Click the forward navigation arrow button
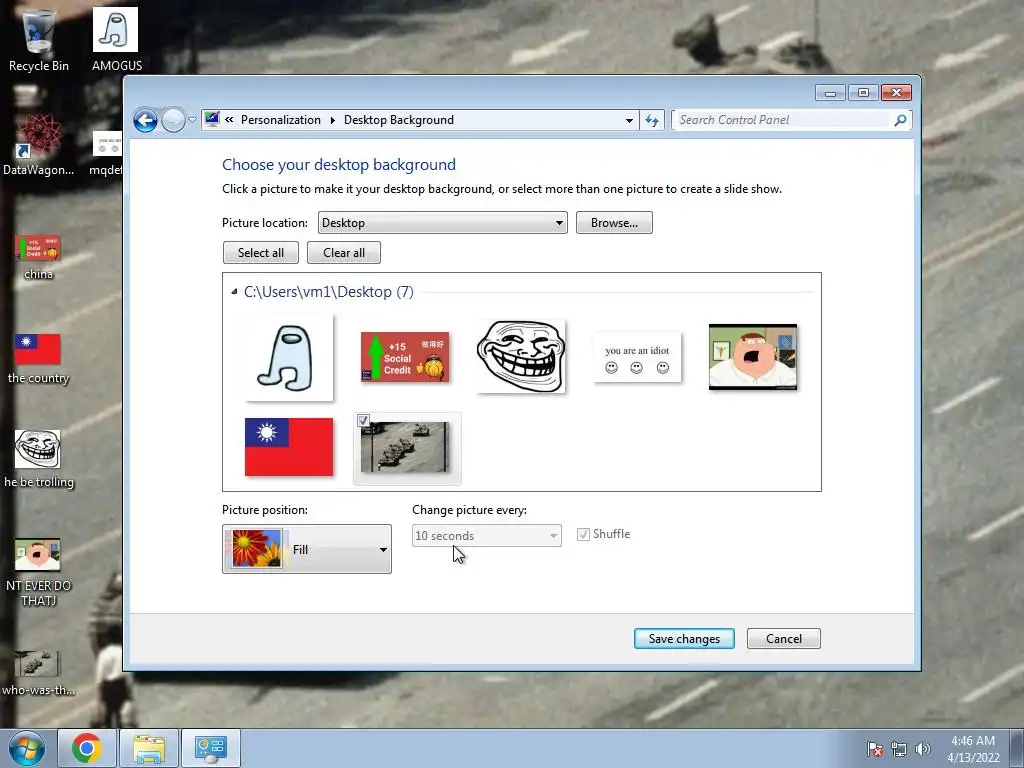The height and width of the screenshot is (768, 1024). (x=173, y=120)
